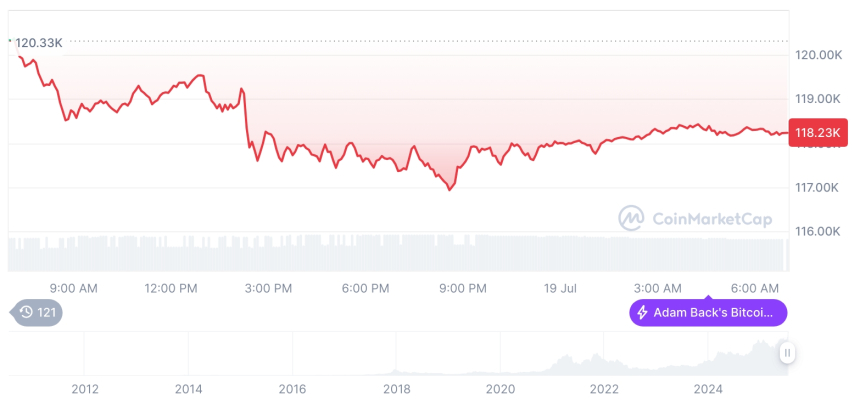Screen dimensions: 860x401
Task: Select 2018 on the overview timeline
Action: tap(397, 389)
